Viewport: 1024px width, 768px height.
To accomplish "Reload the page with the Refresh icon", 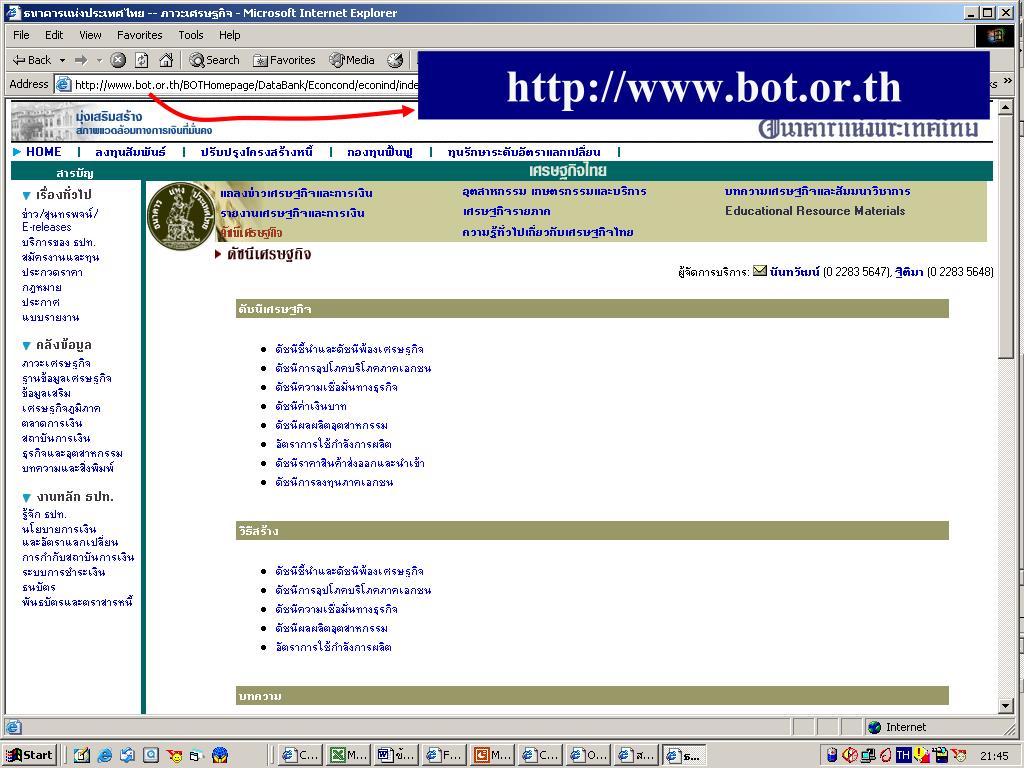I will tap(142, 60).
